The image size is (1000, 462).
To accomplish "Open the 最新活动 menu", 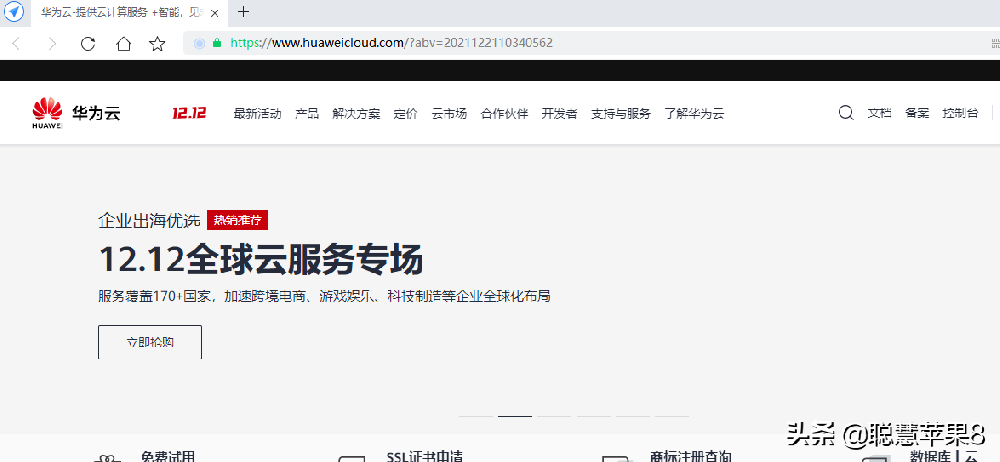I will 258,114.
